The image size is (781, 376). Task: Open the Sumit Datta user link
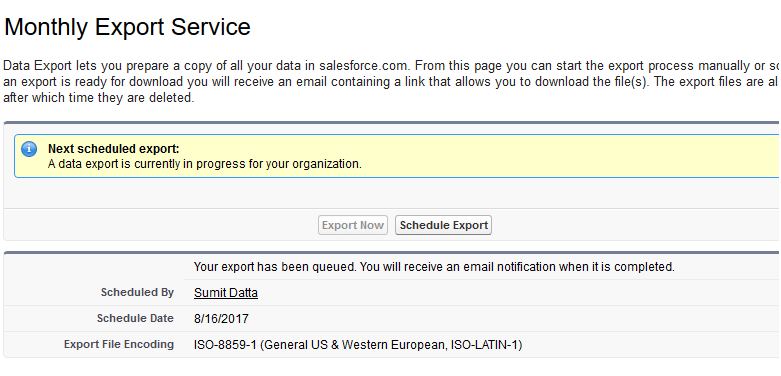pos(226,293)
